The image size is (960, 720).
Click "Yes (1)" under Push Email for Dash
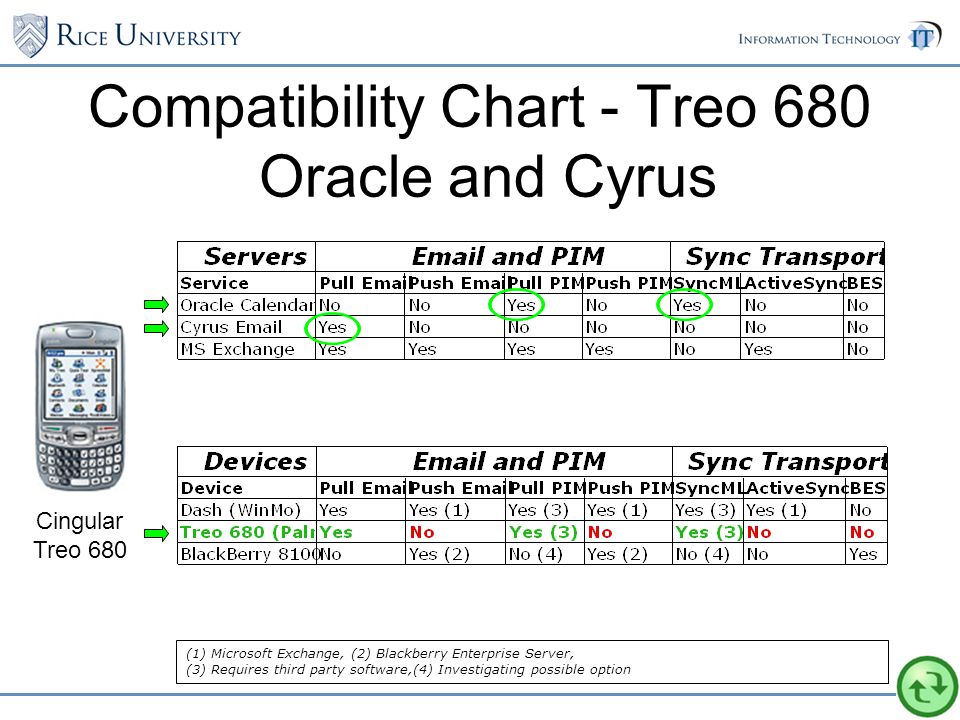click(x=439, y=510)
